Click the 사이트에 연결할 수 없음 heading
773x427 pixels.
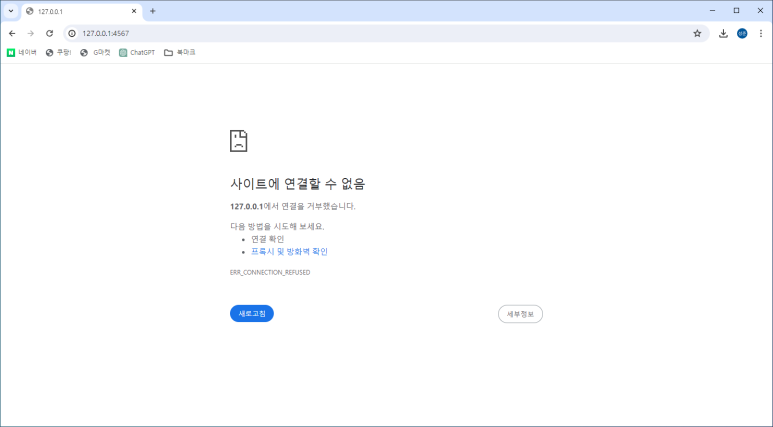[298, 184]
